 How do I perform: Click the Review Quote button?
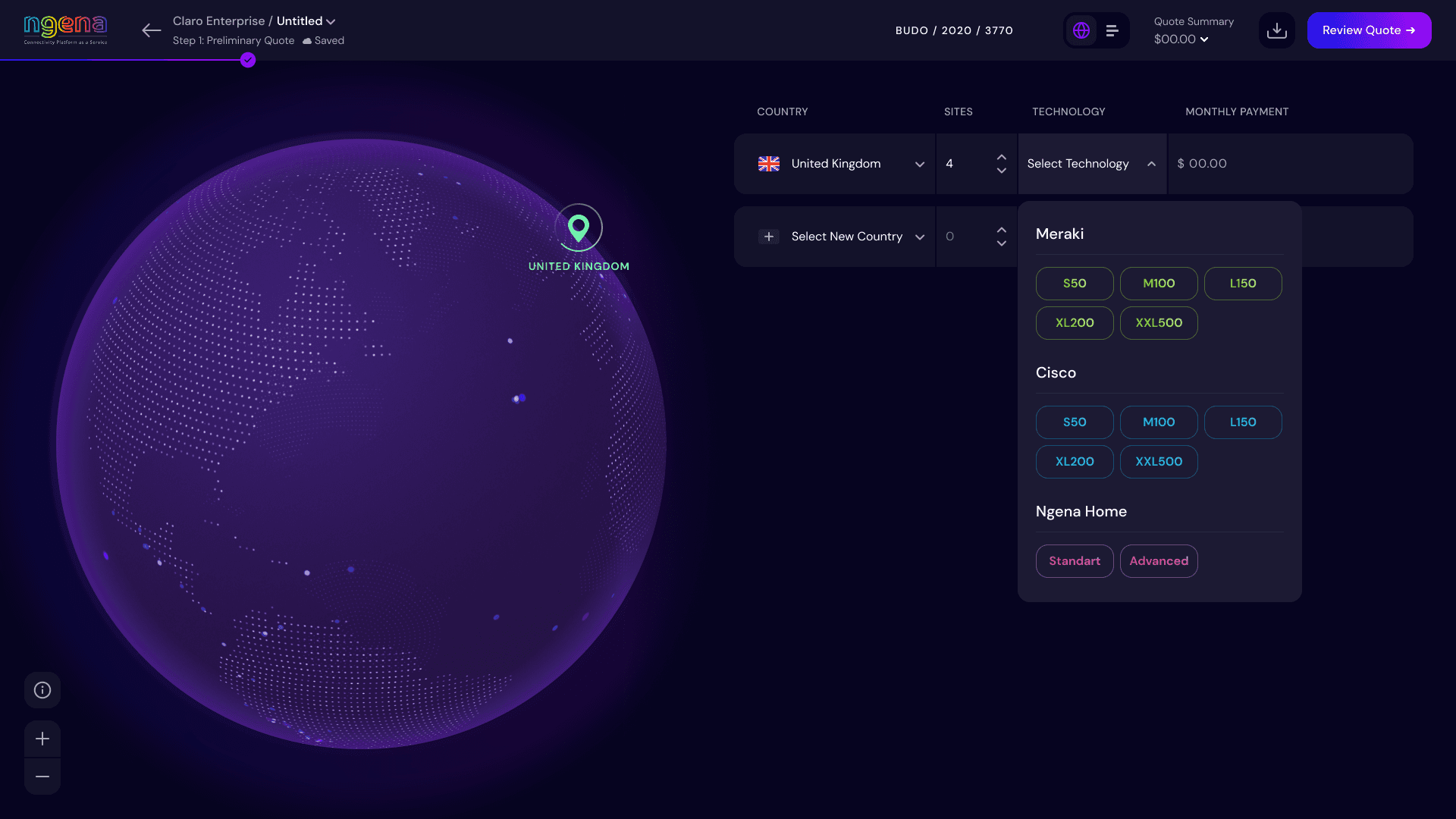tap(1369, 30)
